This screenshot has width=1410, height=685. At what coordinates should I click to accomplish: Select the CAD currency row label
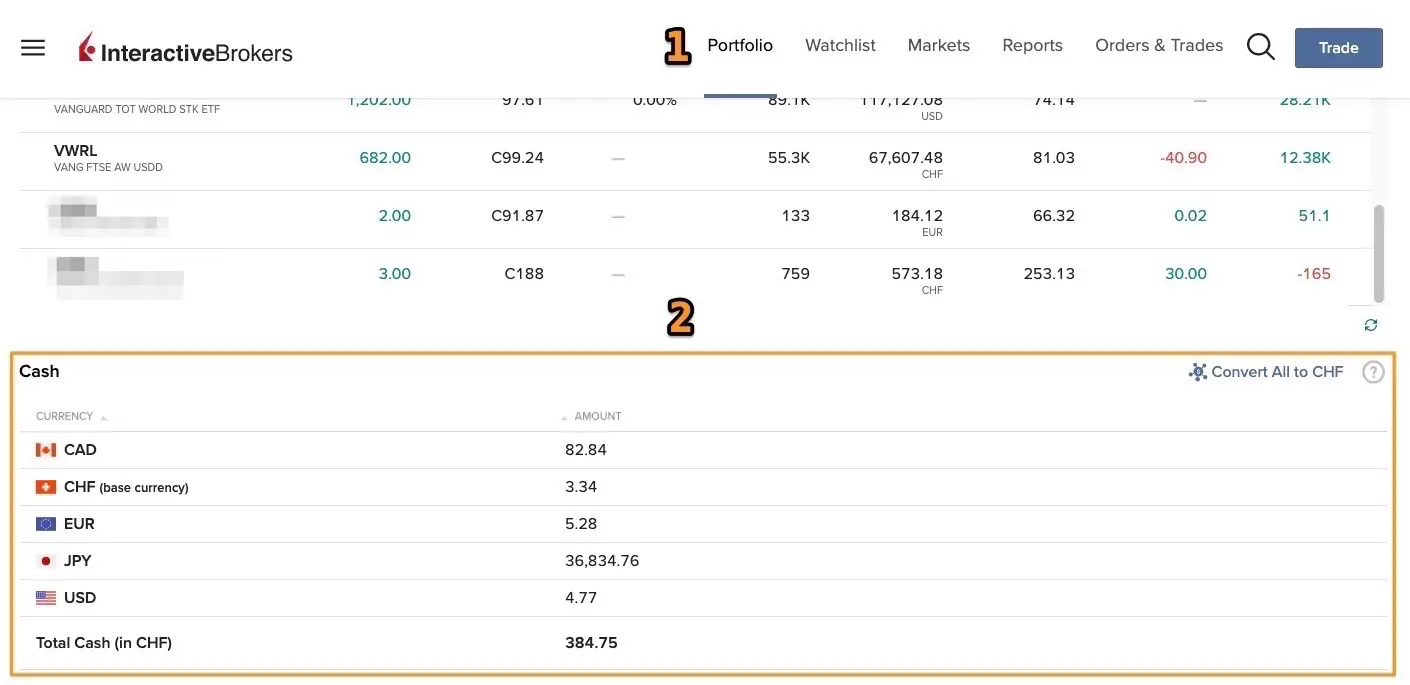click(80, 450)
